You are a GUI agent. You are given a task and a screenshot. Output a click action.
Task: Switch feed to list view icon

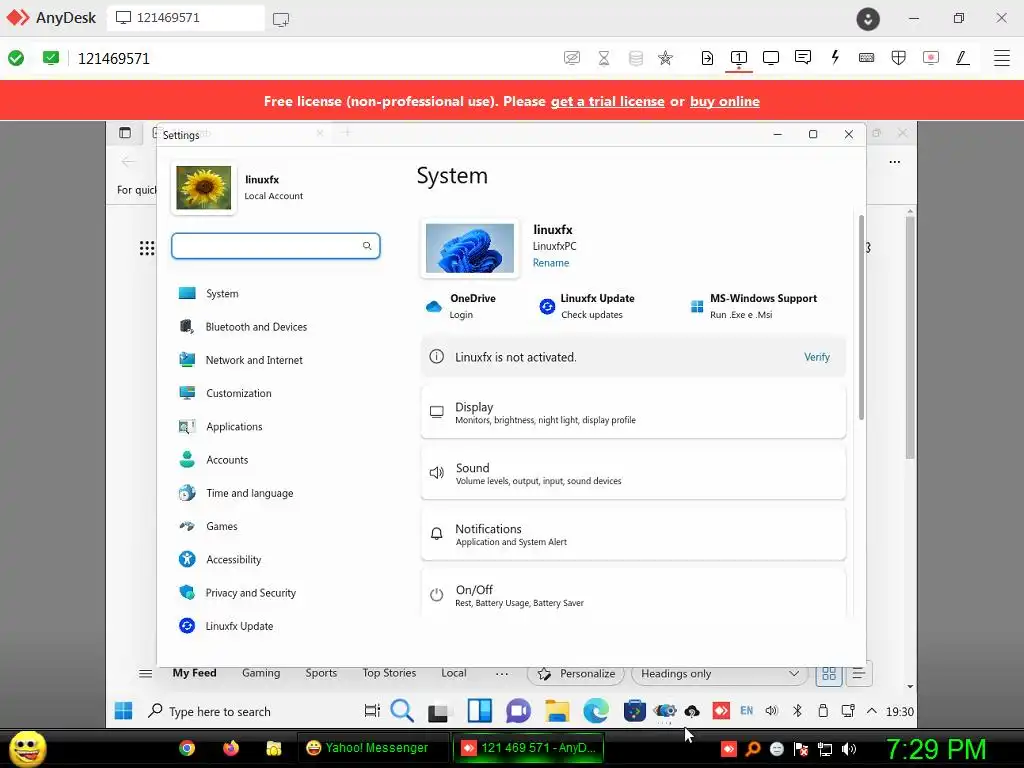point(858,674)
